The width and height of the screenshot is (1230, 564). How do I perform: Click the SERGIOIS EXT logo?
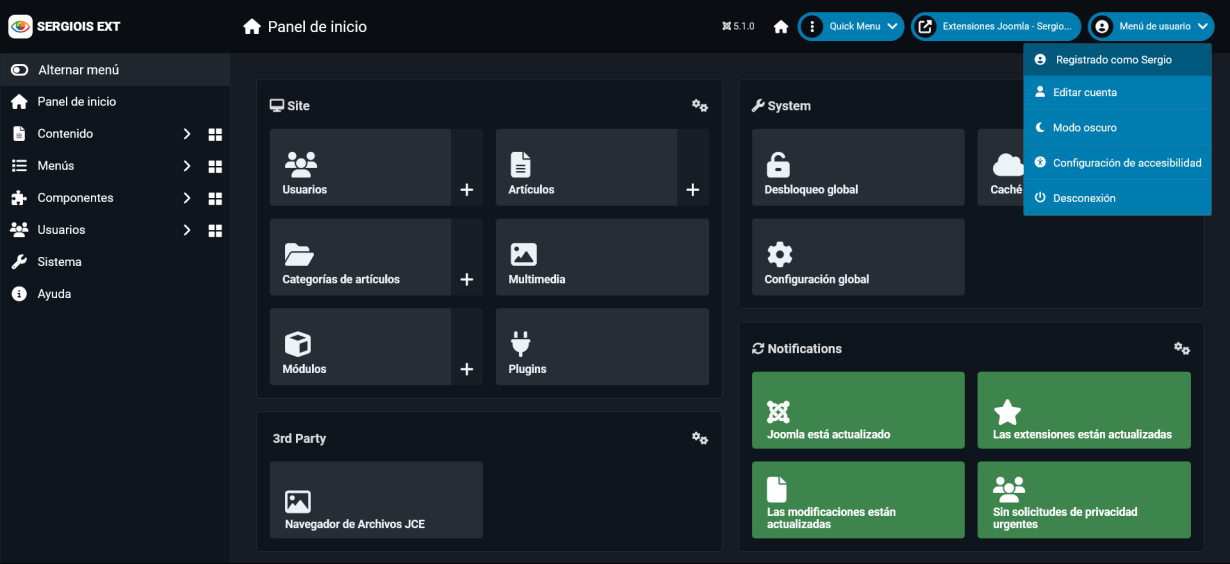click(x=64, y=26)
